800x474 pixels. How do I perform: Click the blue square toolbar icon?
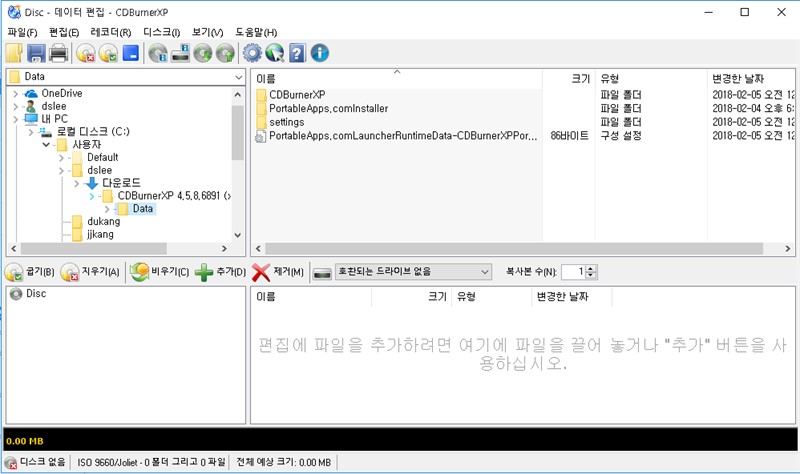pos(131,53)
